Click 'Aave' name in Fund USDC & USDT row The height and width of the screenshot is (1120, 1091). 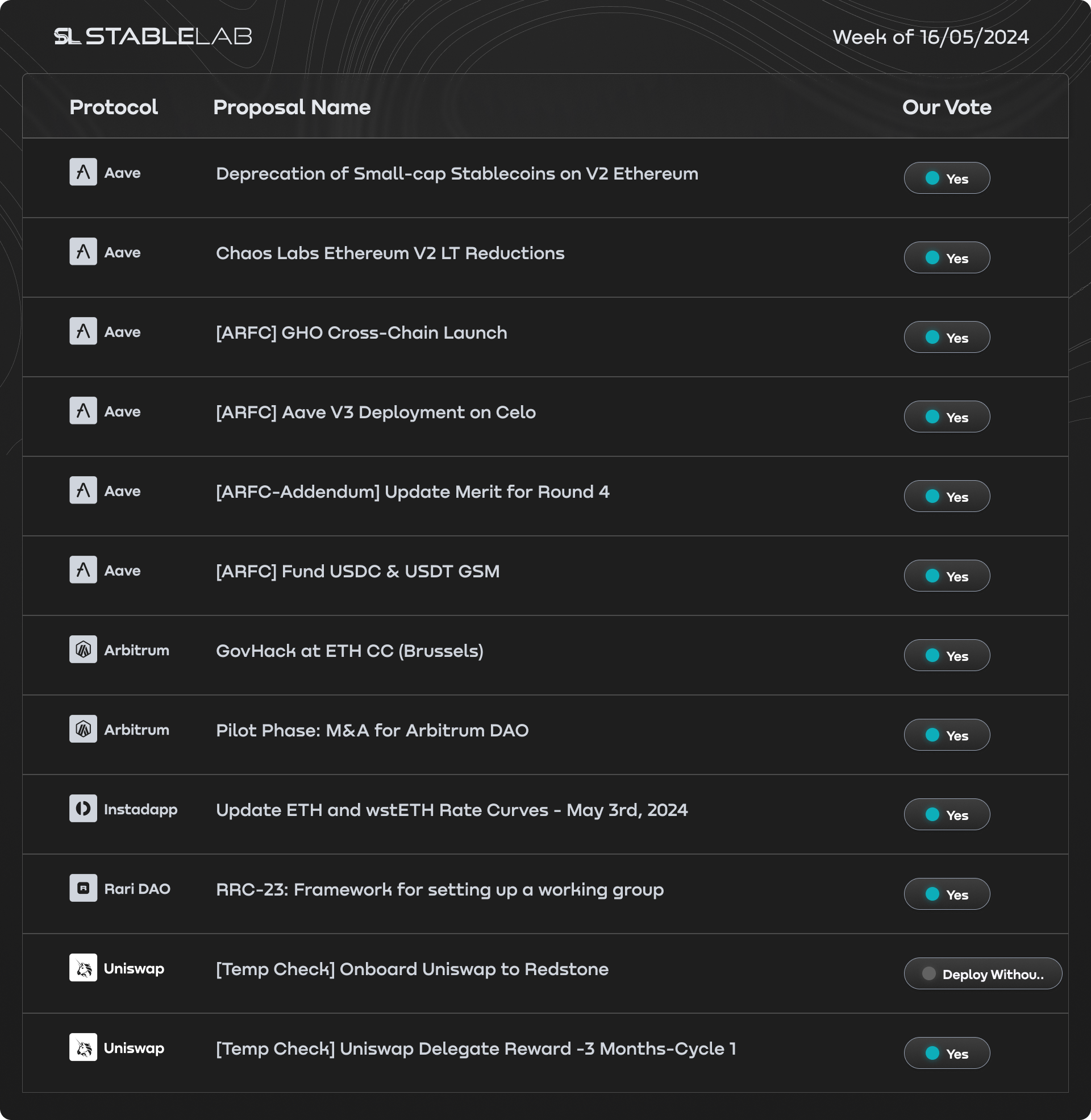coord(122,571)
